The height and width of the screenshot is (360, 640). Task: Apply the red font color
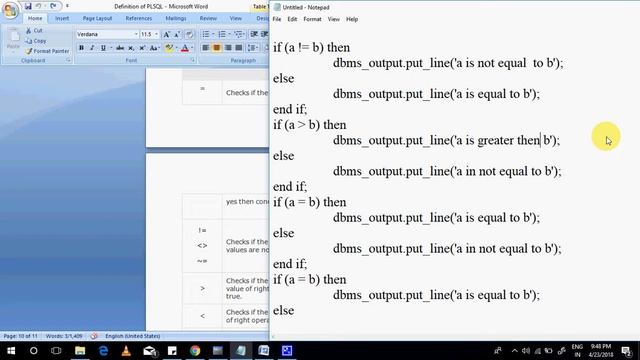tap(185, 48)
